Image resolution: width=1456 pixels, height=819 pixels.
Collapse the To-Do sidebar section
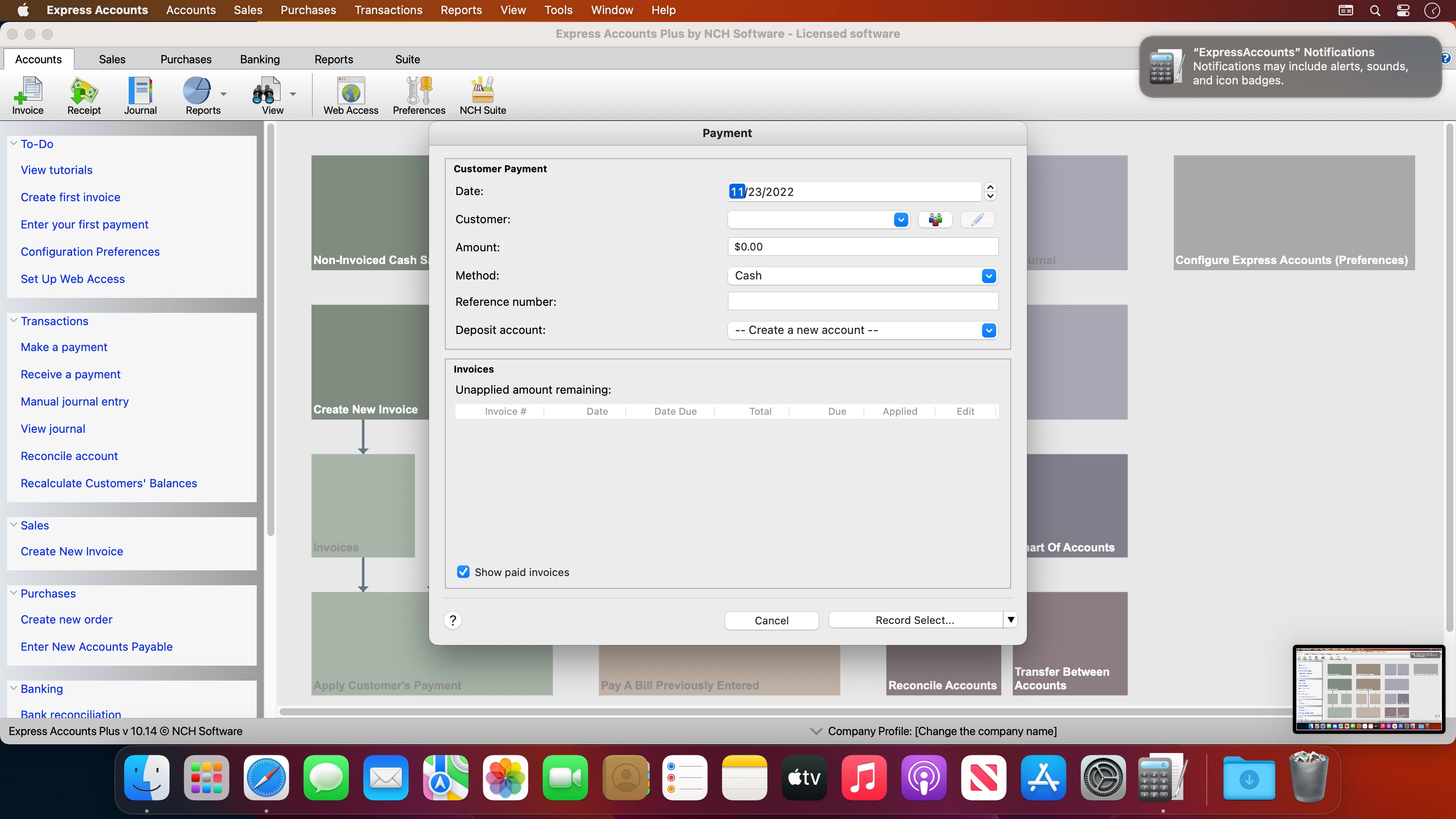[x=14, y=144]
